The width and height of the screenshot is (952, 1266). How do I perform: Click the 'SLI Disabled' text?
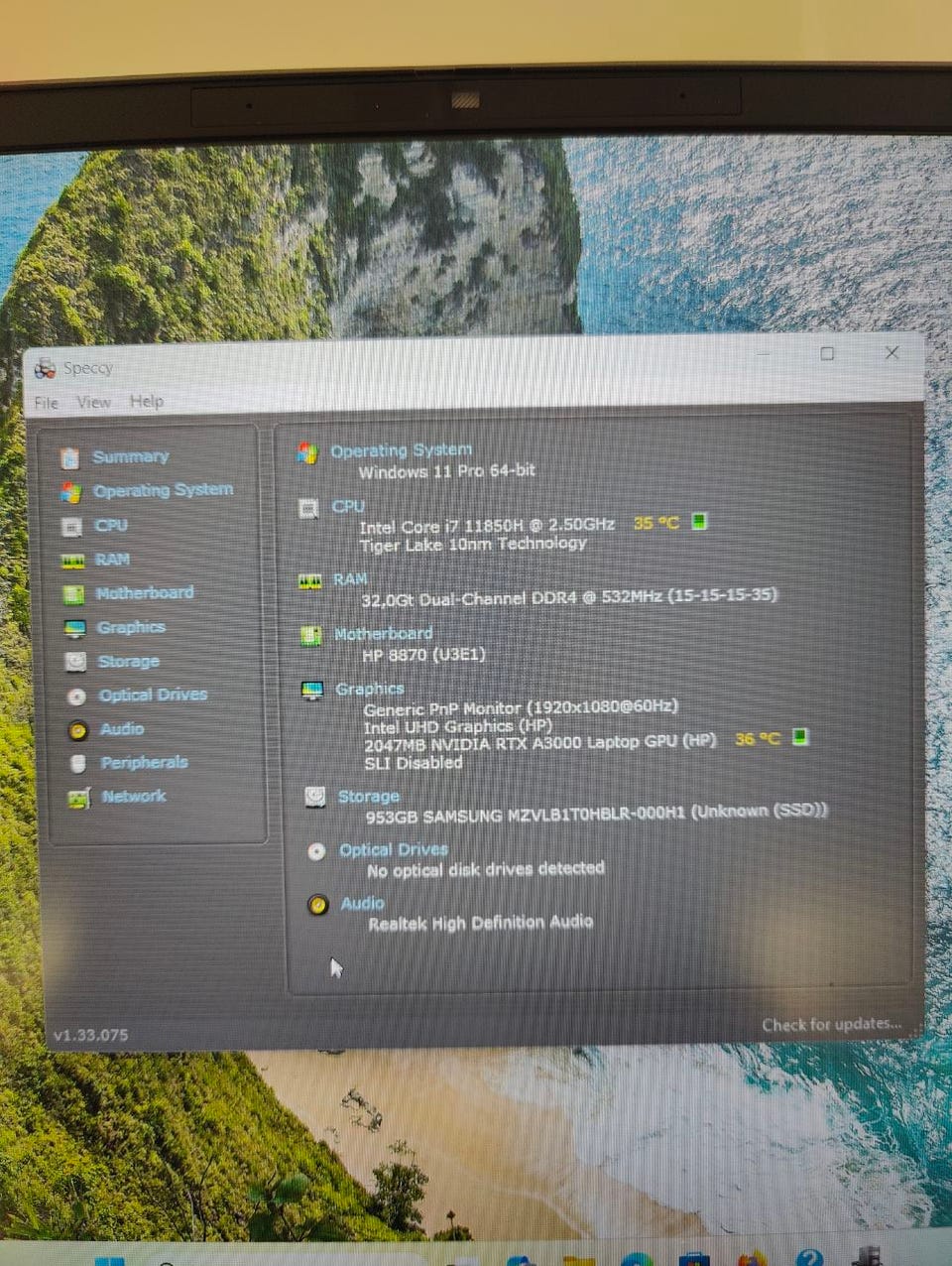pos(414,762)
